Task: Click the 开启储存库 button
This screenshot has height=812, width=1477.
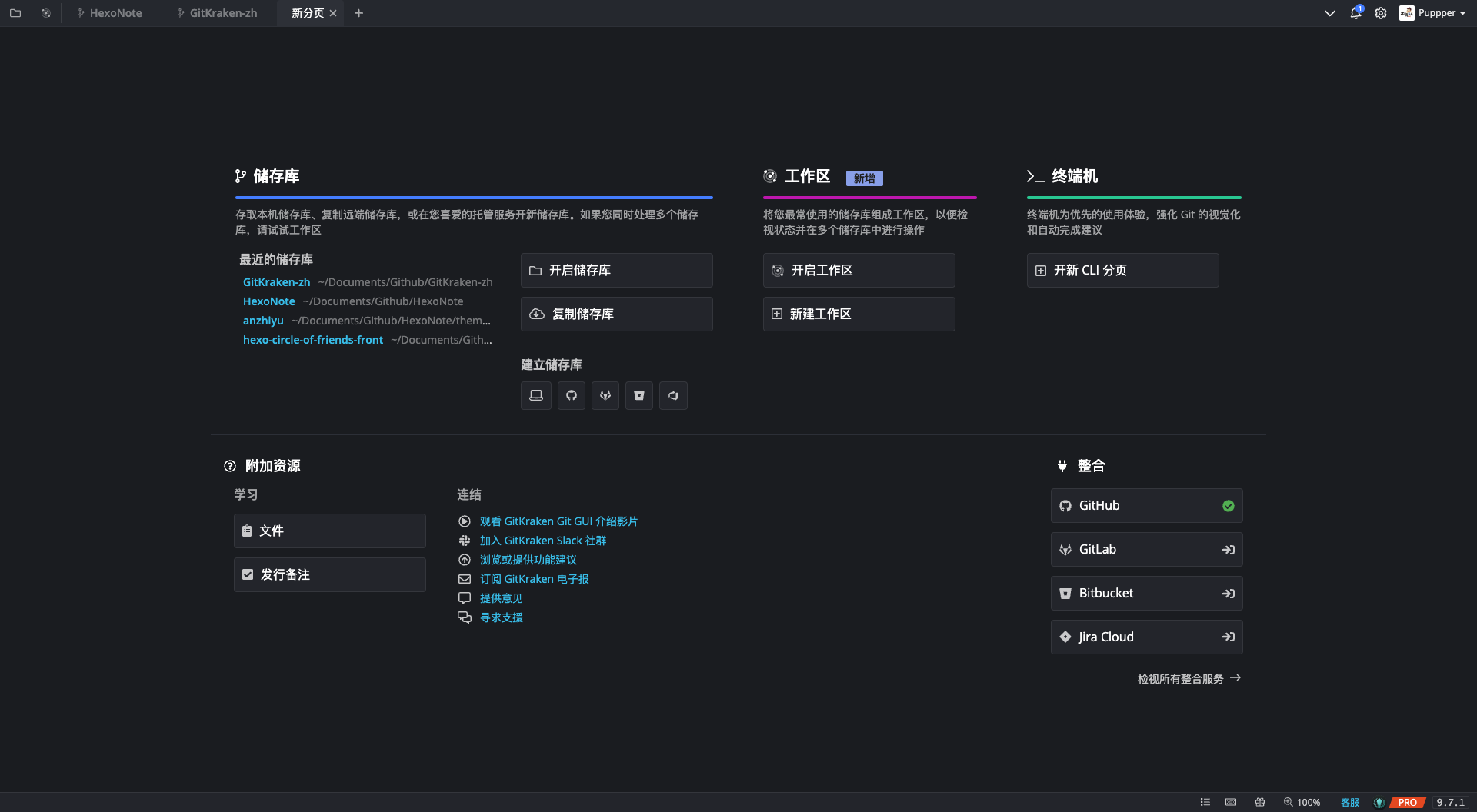Action: coord(617,271)
